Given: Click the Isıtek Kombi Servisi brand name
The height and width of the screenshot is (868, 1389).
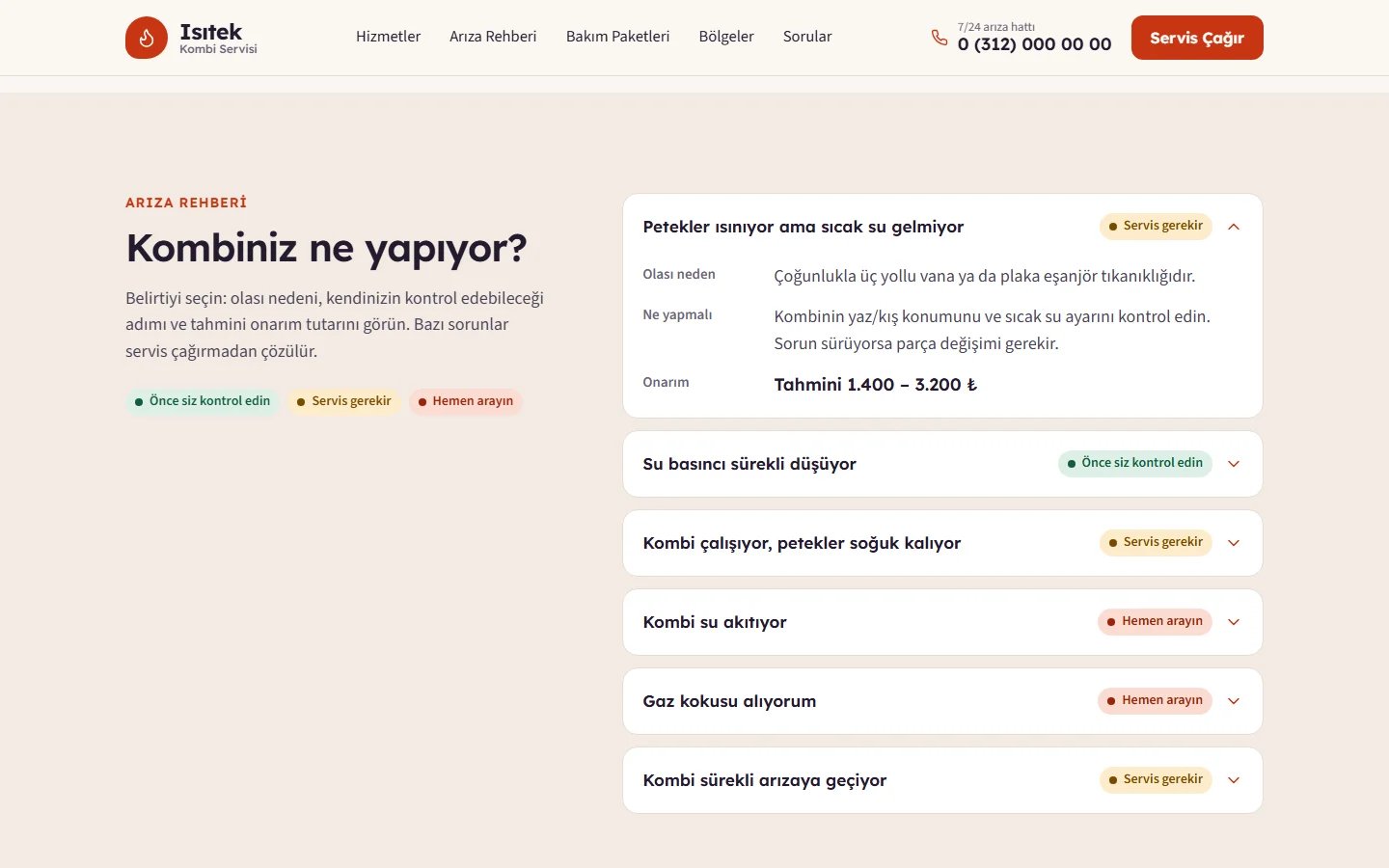Looking at the screenshot, I should tap(218, 38).
